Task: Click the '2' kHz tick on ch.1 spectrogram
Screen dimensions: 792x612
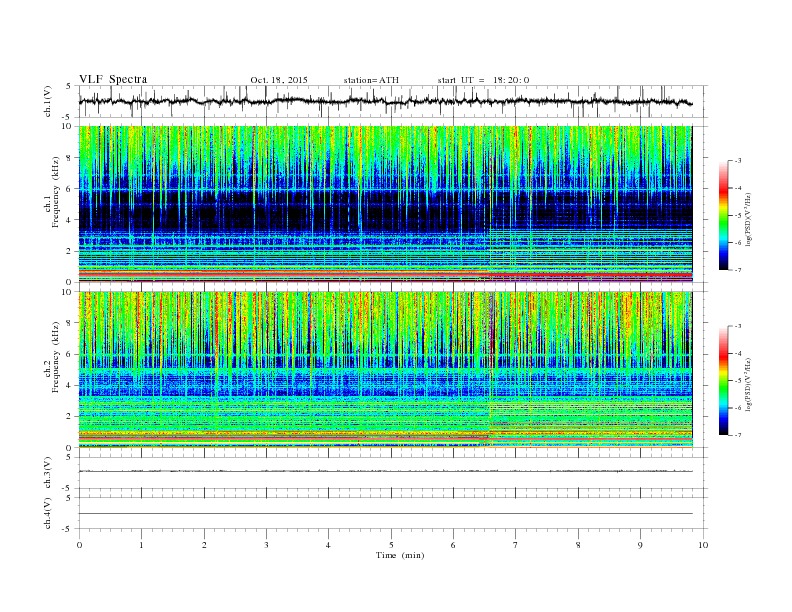Action: 69,251
